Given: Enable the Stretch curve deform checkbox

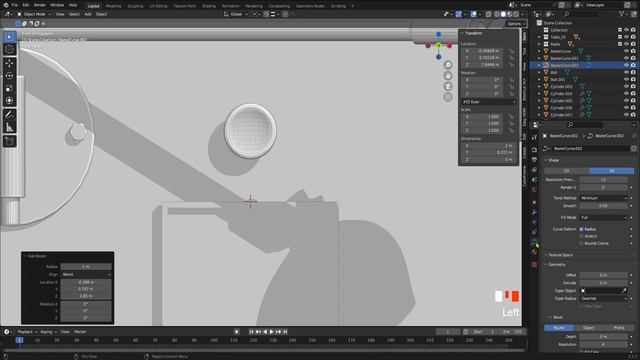Looking at the screenshot, I should coord(582,236).
